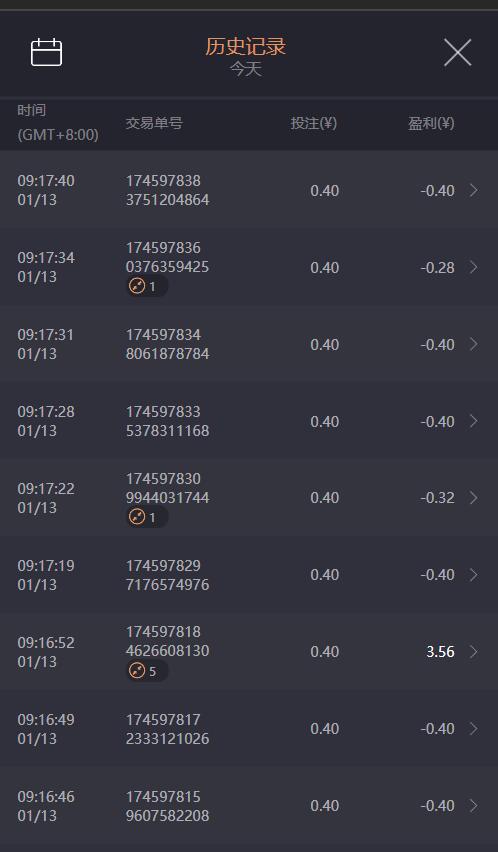Expand details arrow for 09:17:31 record
498x852 pixels.
pos(474,344)
